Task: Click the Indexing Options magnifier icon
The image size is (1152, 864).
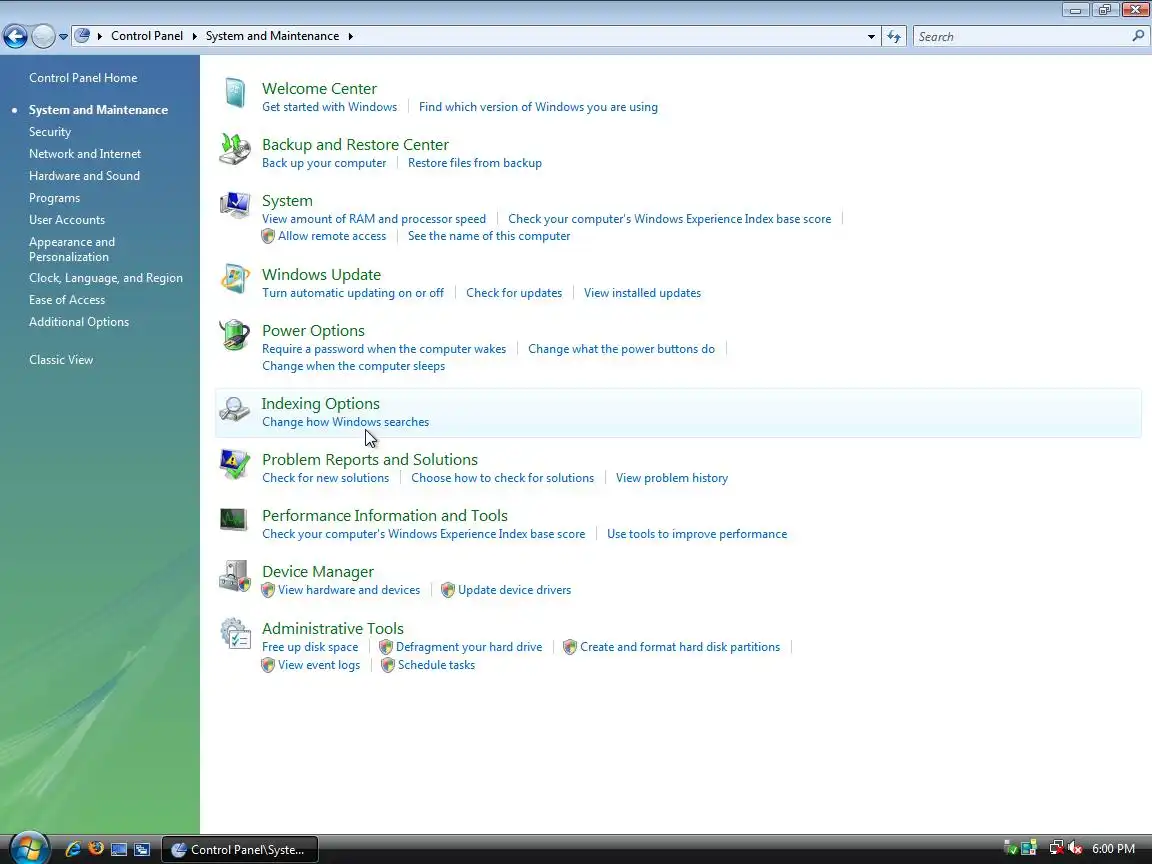Action: [x=234, y=408]
